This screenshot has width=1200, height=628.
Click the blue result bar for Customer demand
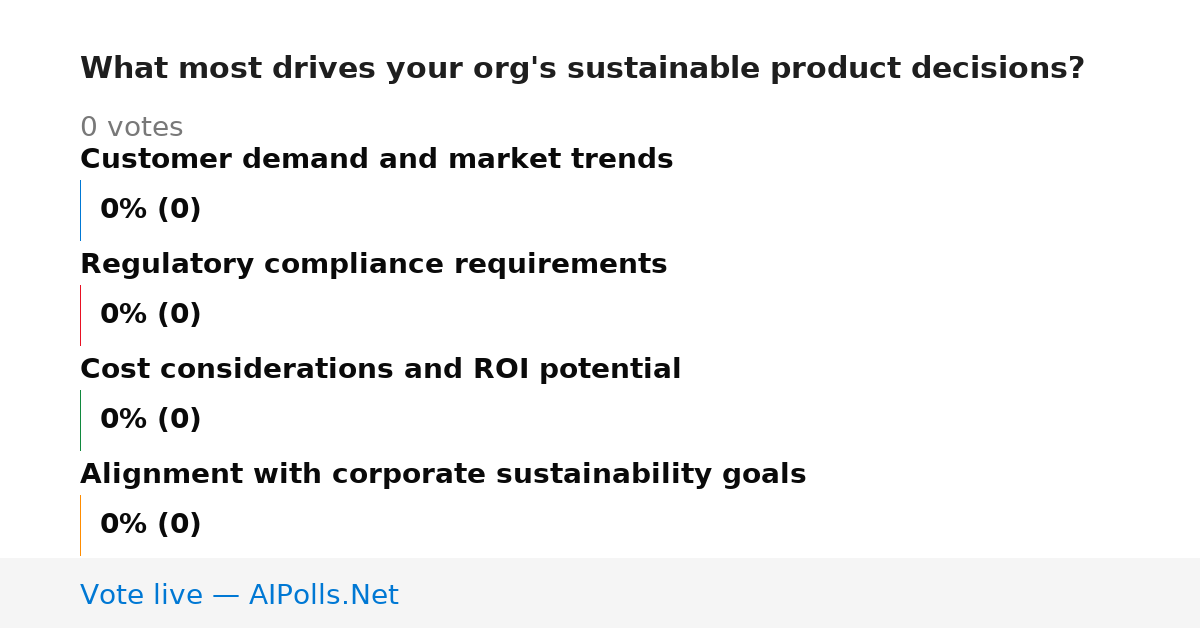click(80, 210)
